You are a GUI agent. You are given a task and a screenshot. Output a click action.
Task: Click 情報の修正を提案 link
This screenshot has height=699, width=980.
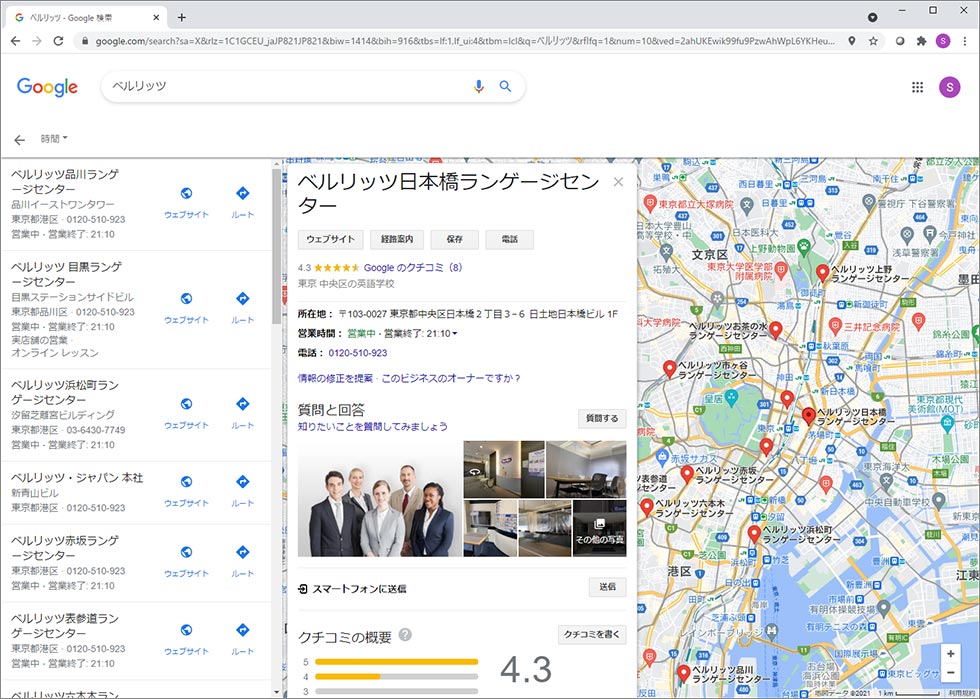coord(335,378)
